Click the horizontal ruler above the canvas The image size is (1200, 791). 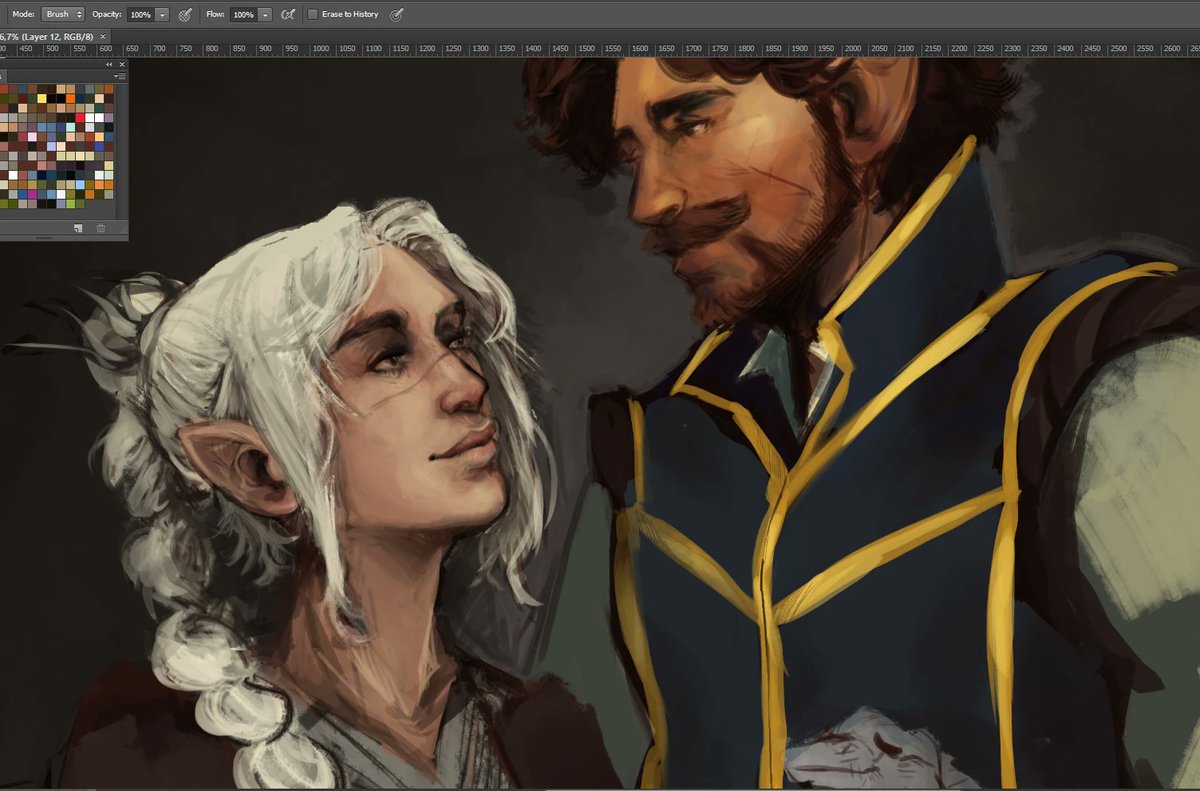coord(600,48)
